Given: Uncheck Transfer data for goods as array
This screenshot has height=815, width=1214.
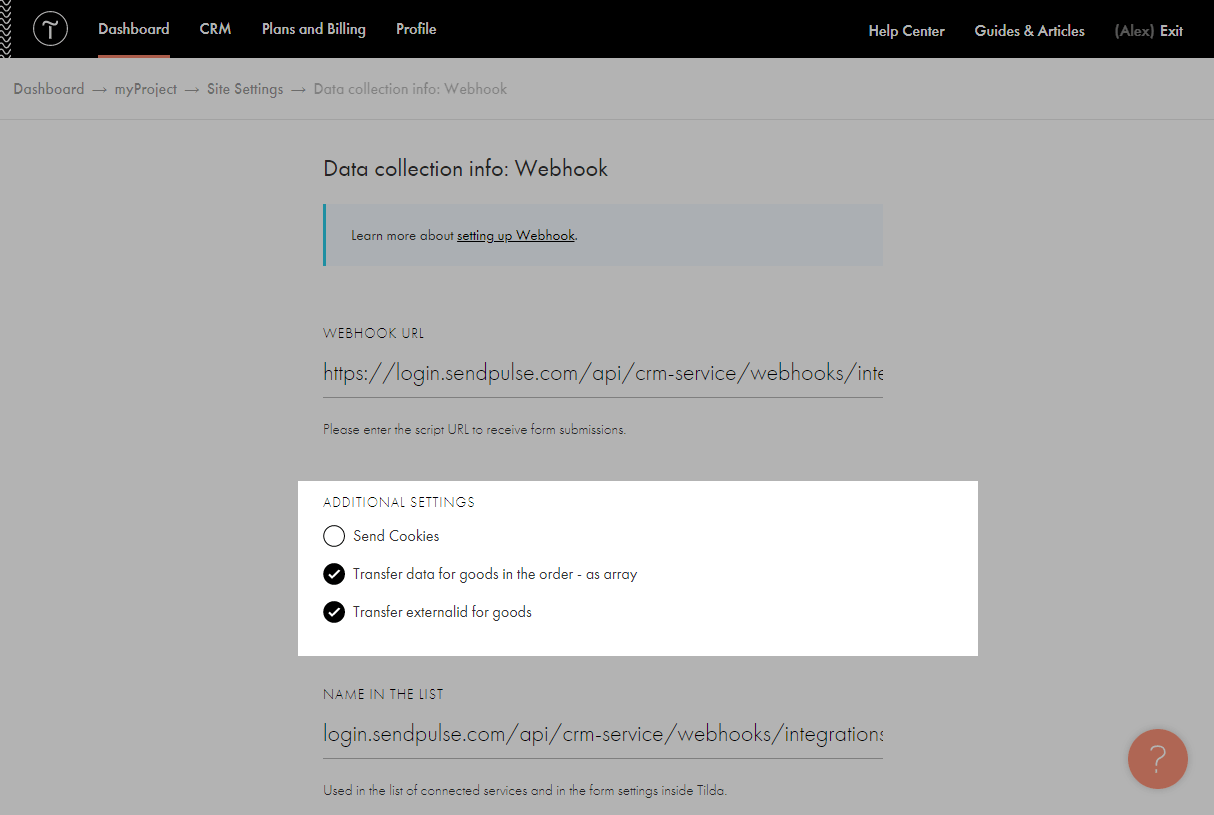Looking at the screenshot, I should [x=334, y=574].
